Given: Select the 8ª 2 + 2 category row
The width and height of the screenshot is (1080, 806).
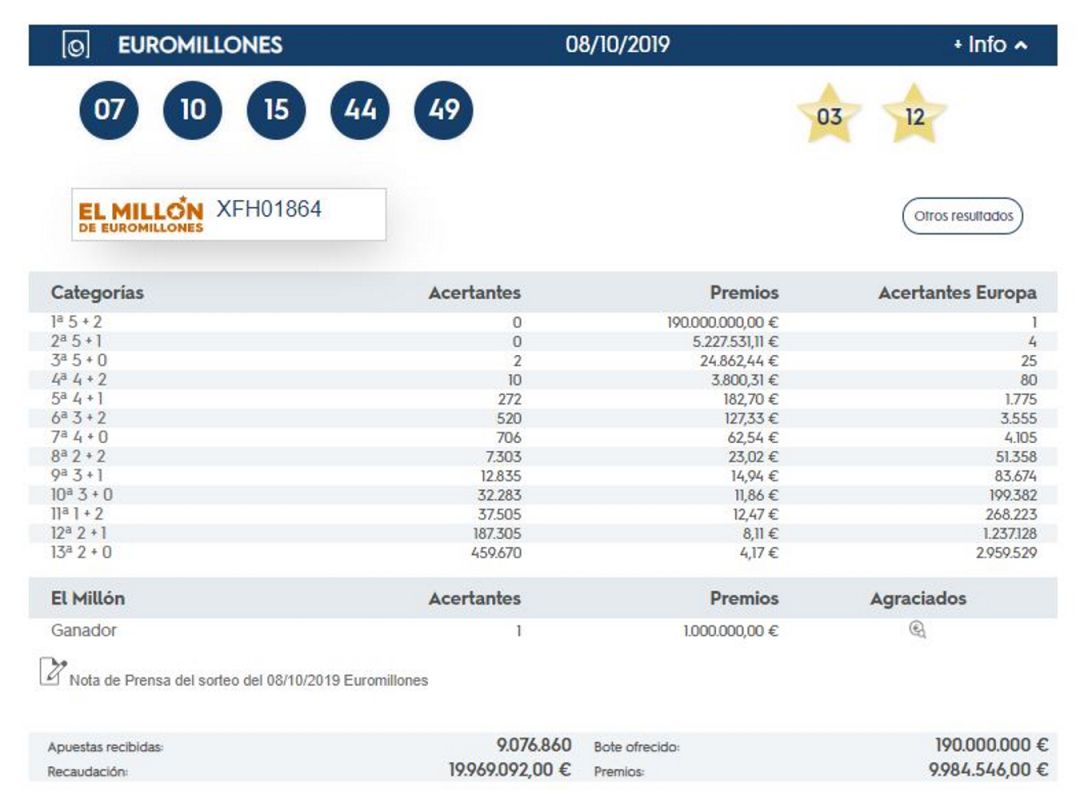Looking at the screenshot, I should (x=543, y=457).
